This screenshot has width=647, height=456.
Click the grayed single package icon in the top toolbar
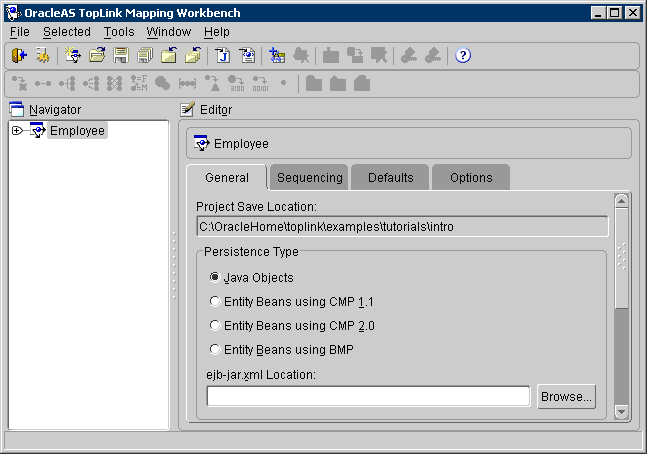tap(331, 55)
